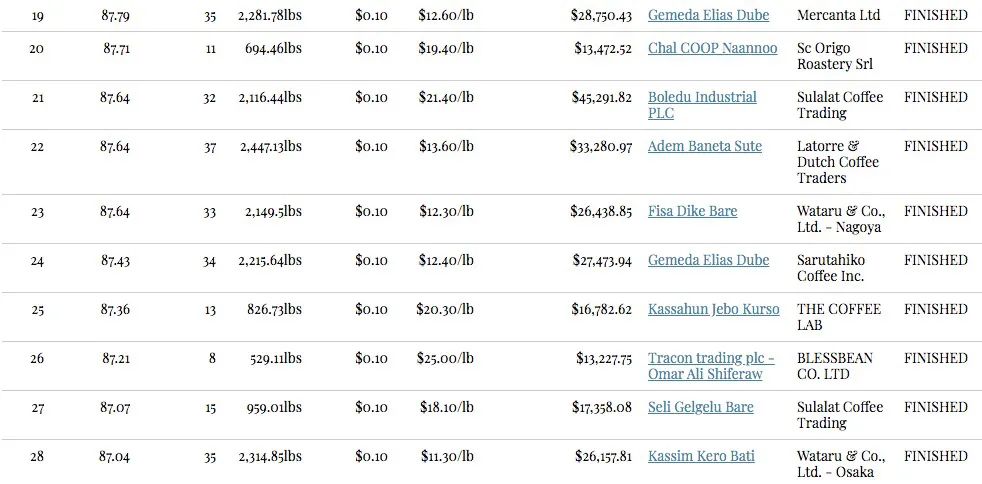Open Tracon trading plc Omar Ali Shiferaw link
The image size is (982, 484).
point(711,366)
